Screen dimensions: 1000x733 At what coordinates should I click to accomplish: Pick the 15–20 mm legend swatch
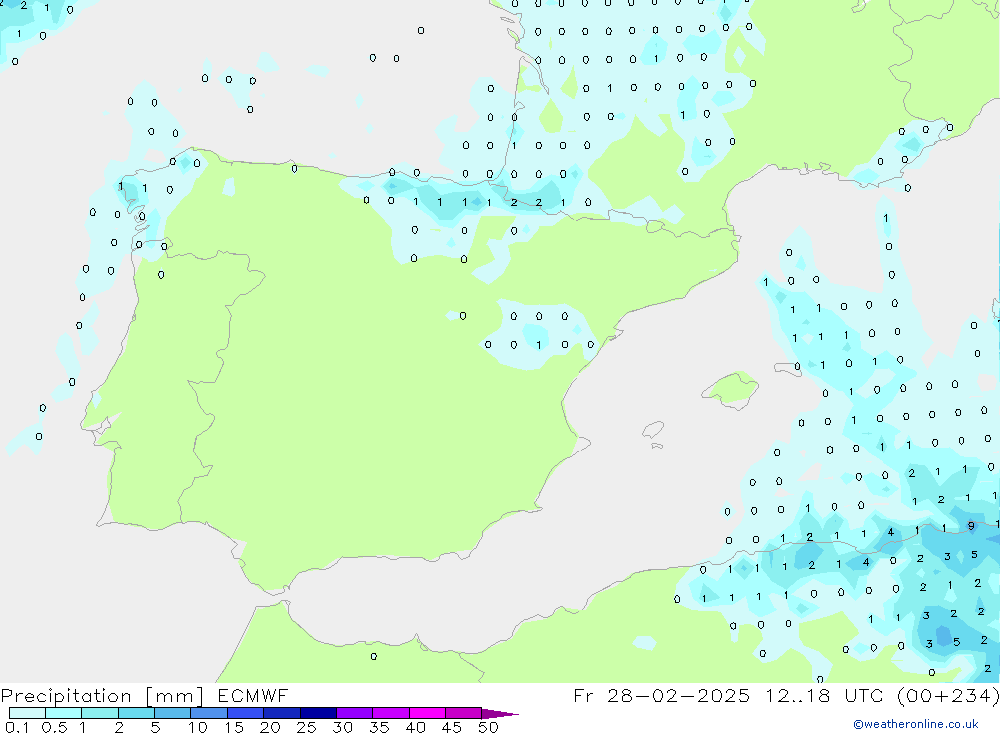click(x=246, y=713)
